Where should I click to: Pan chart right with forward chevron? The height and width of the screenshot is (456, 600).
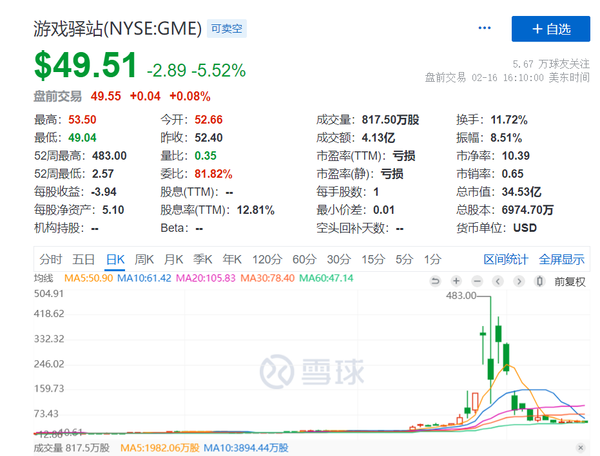[519, 282]
